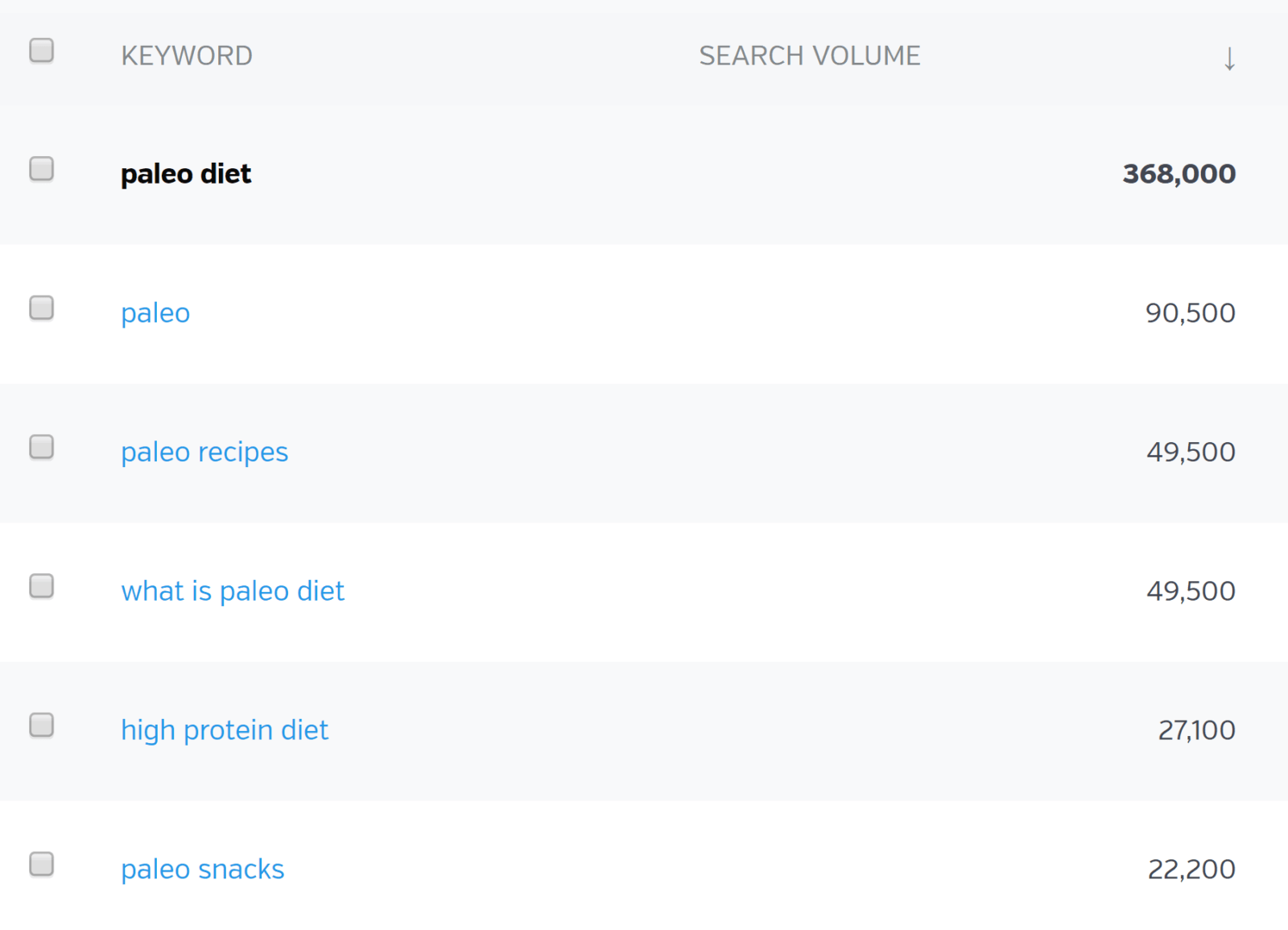Open the 'paleo' keyword link
Image resolution: width=1288 pixels, height=930 pixels.
155,313
